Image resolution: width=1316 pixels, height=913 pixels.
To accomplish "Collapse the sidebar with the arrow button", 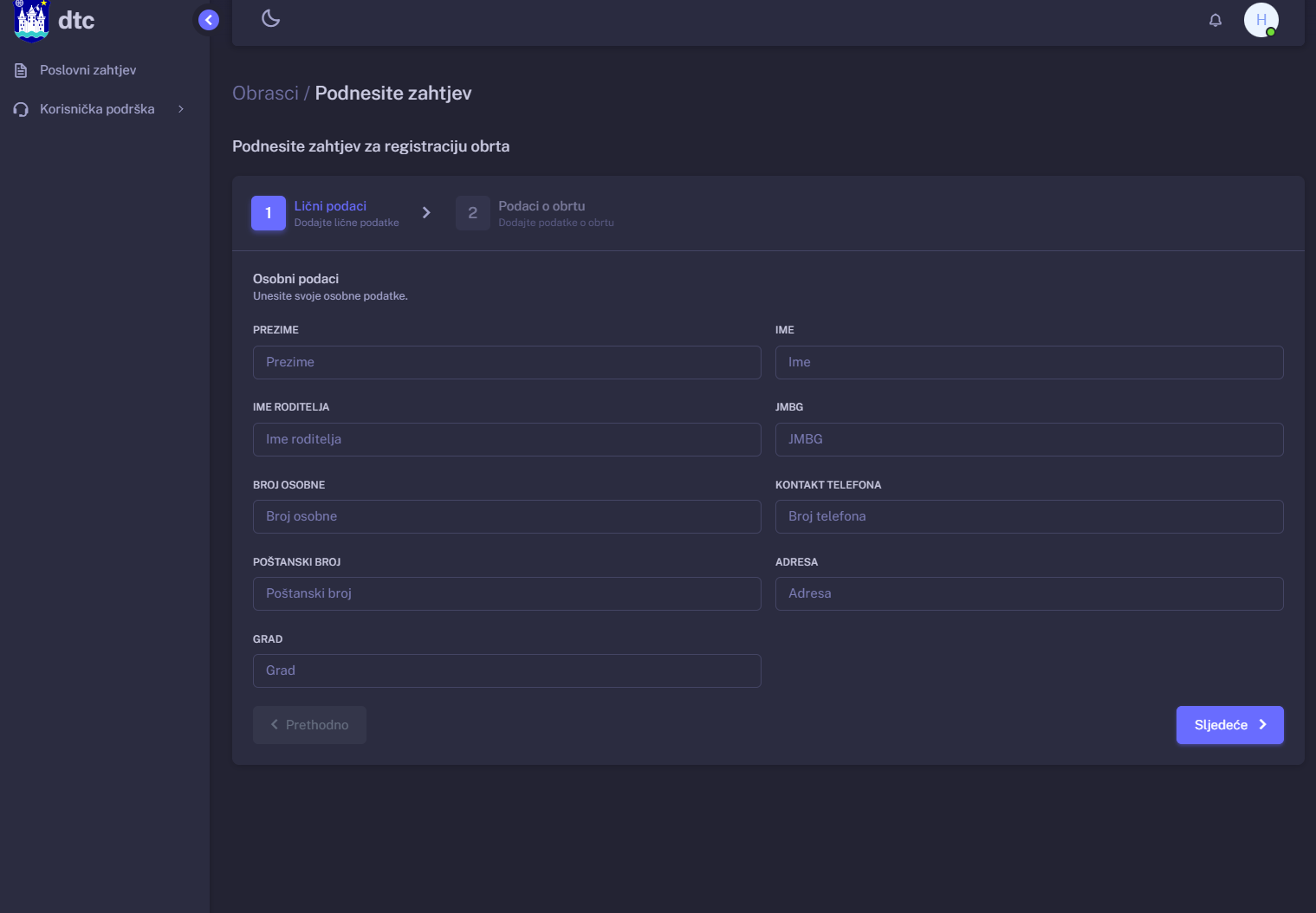I will pyautogui.click(x=209, y=20).
